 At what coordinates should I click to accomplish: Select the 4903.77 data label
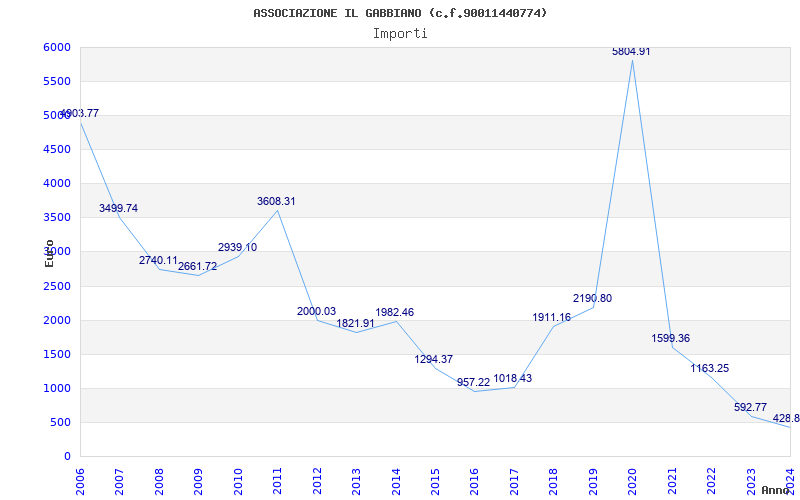click(x=80, y=113)
